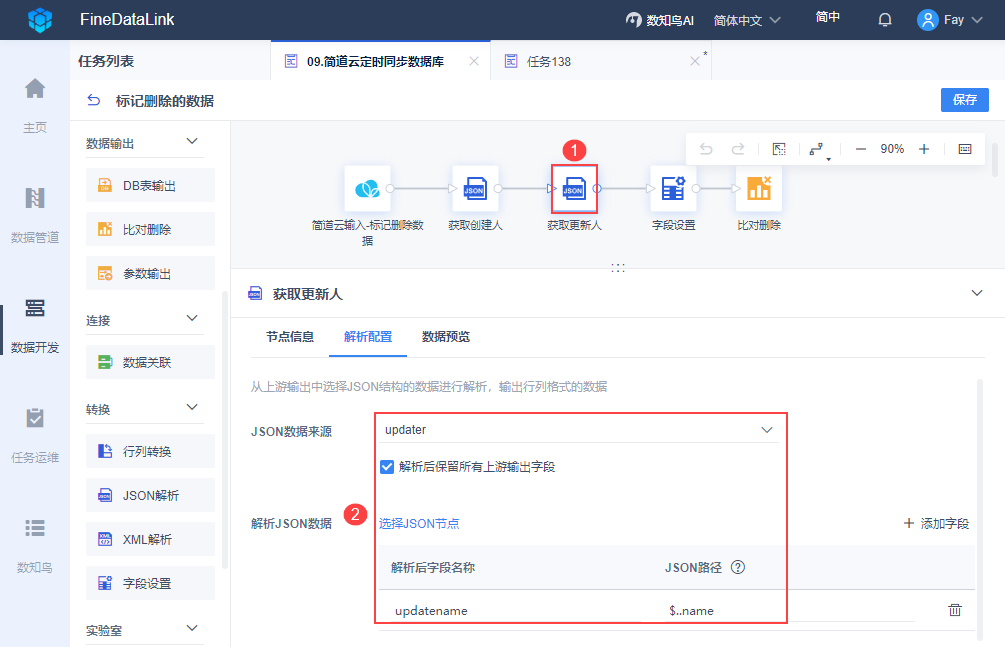Screen dimensions: 1005x647
Task: Select the 字段设置 canvas node
Action: tap(673, 189)
